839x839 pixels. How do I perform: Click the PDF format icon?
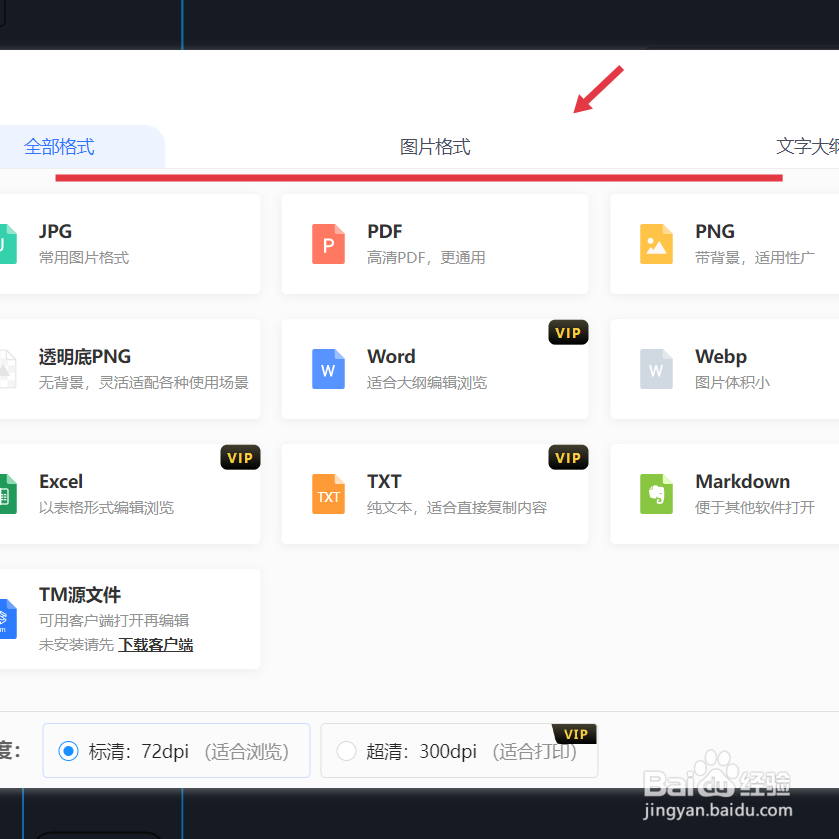click(329, 243)
